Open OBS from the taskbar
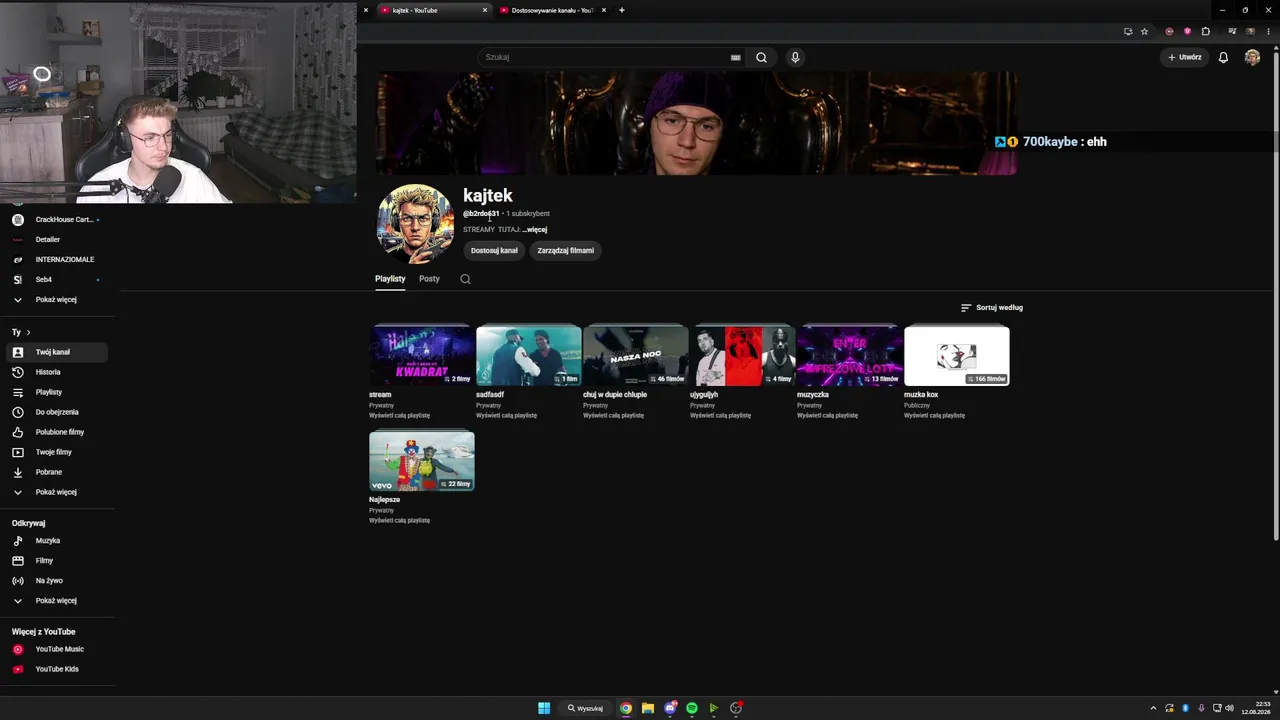The height and width of the screenshot is (720, 1280). point(736,708)
